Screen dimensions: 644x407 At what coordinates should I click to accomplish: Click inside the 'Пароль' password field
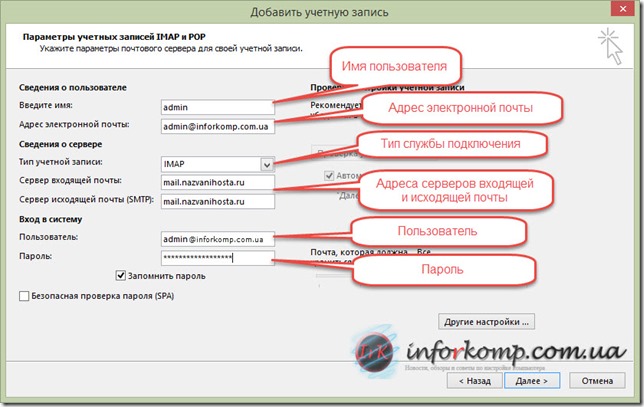(x=215, y=257)
